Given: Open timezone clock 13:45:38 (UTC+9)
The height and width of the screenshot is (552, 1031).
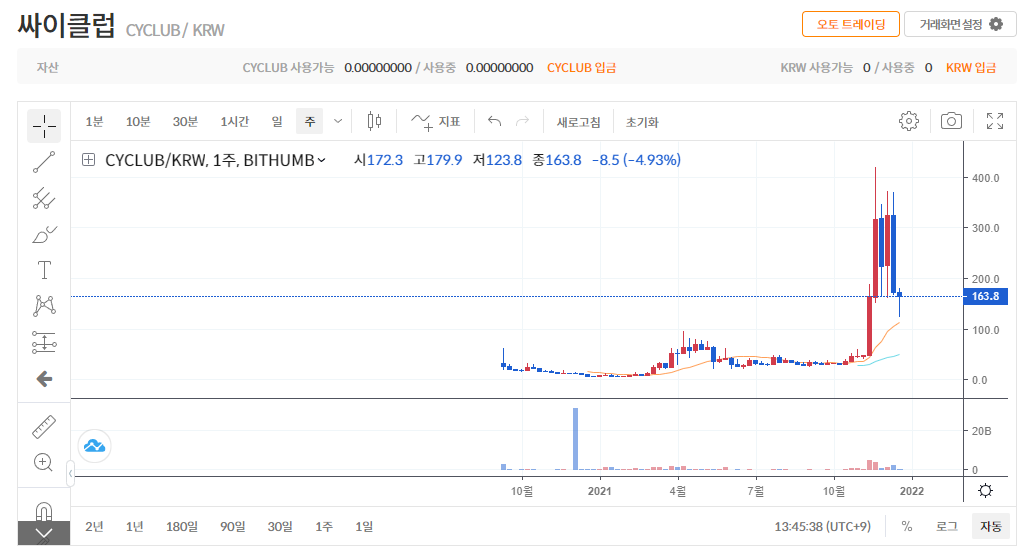Looking at the screenshot, I should [823, 526].
